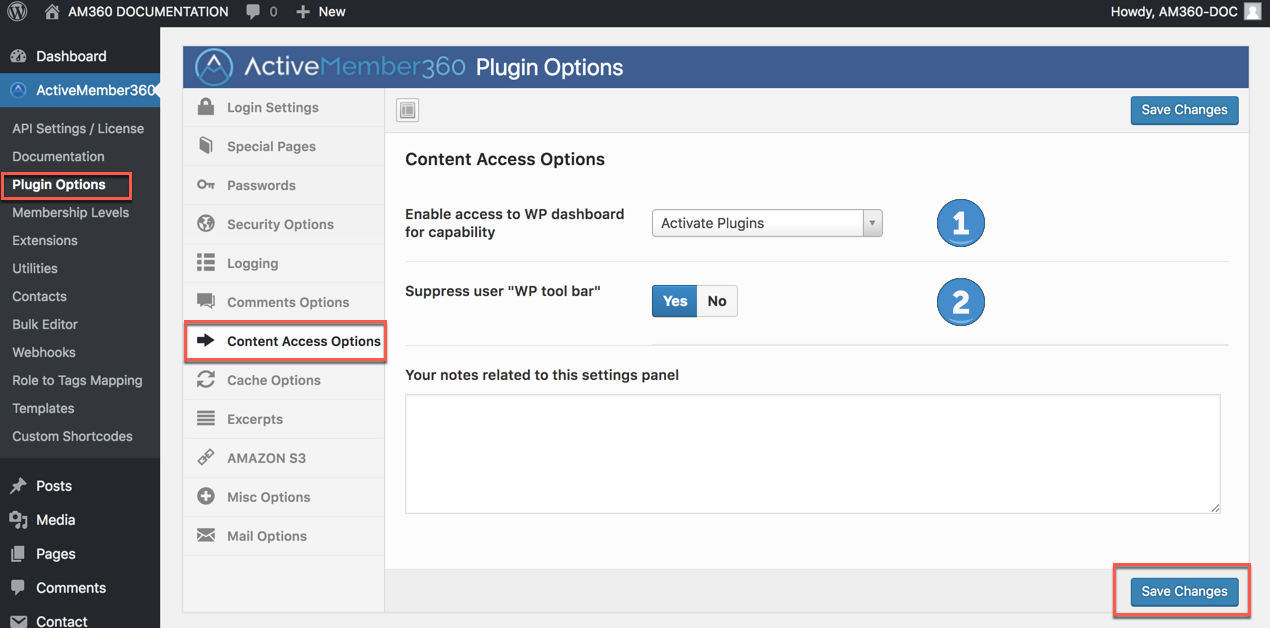Click AM360 DOCUMENTATION site link

coord(148,12)
